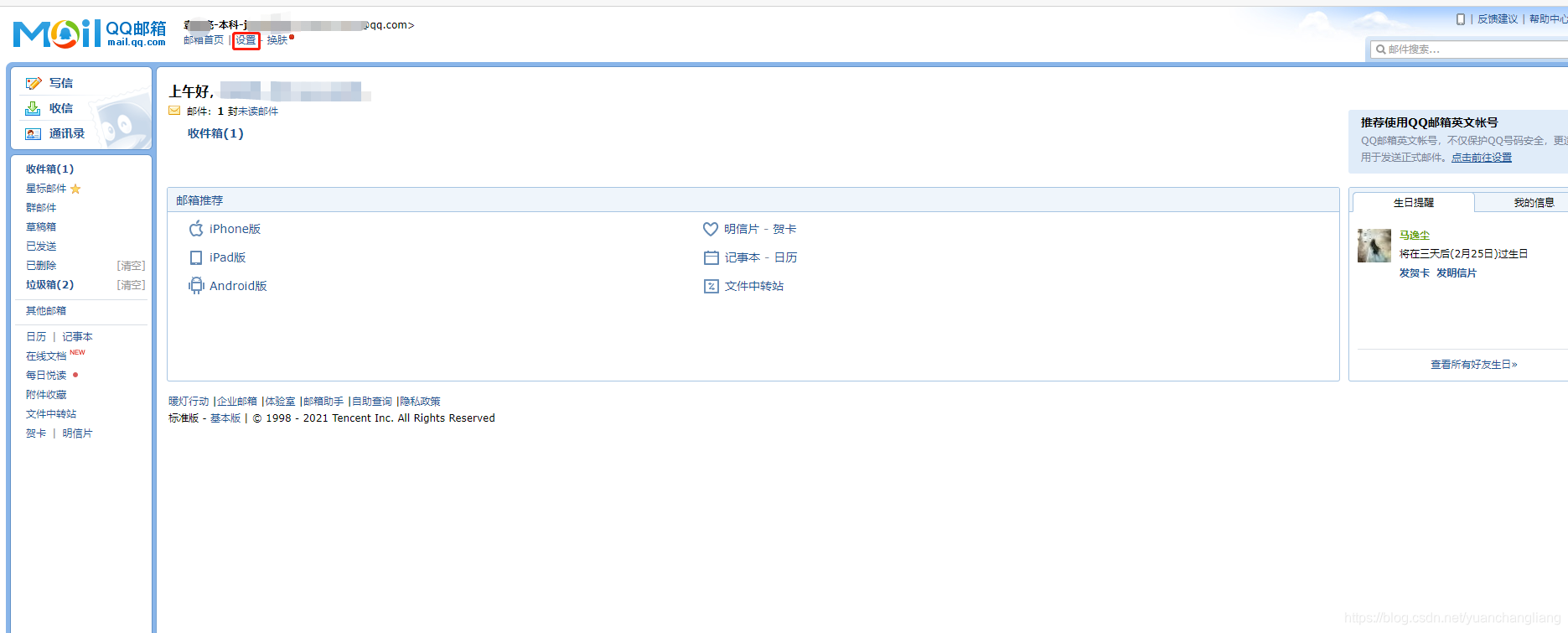Click the heart icon for 明信片-贺卡
Image resolution: width=1568 pixels, height=633 pixels.
pyautogui.click(x=711, y=229)
